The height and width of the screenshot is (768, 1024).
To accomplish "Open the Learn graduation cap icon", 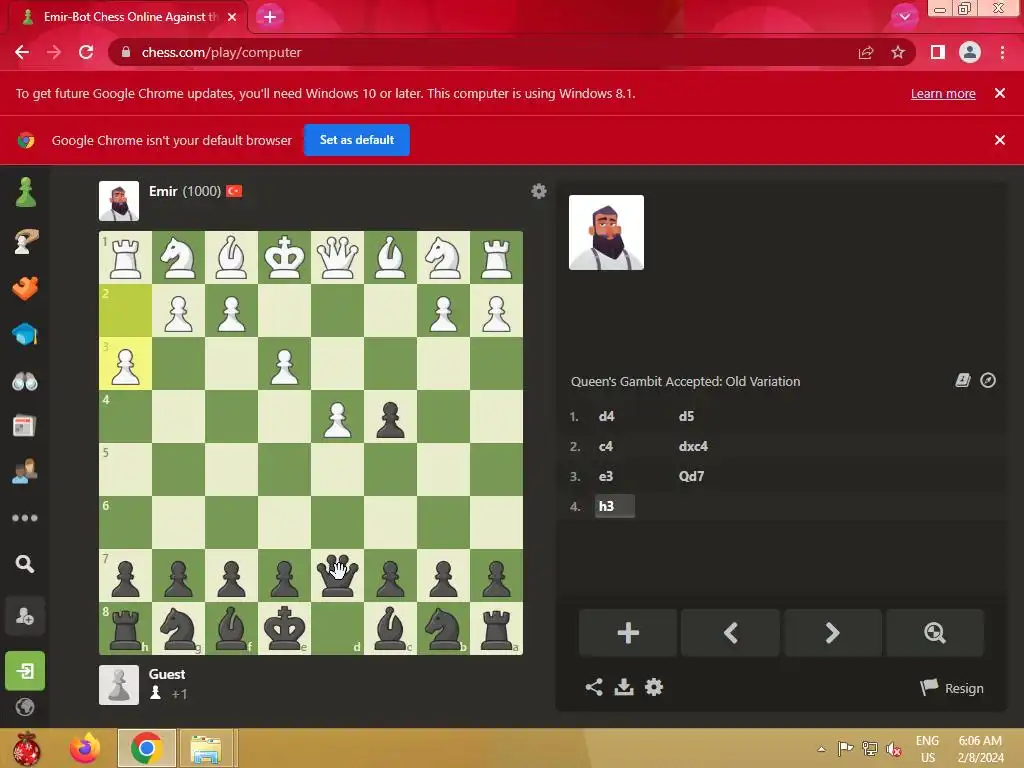I will coord(25,334).
